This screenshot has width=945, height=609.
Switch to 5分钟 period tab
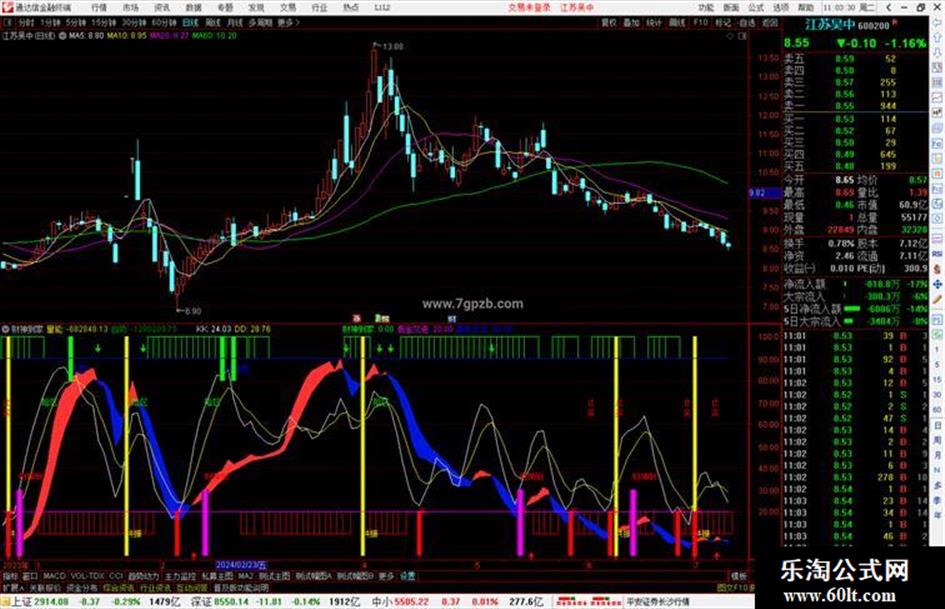click(76, 22)
